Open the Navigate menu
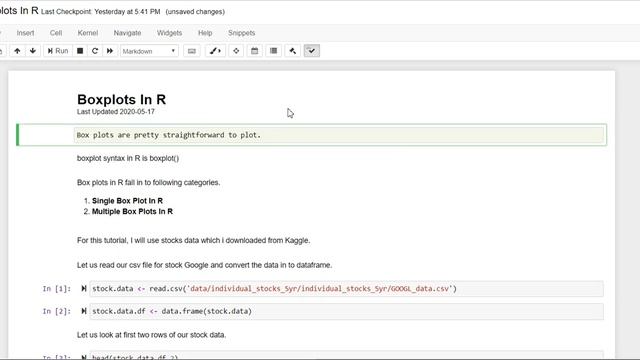640x360 pixels. click(127, 33)
